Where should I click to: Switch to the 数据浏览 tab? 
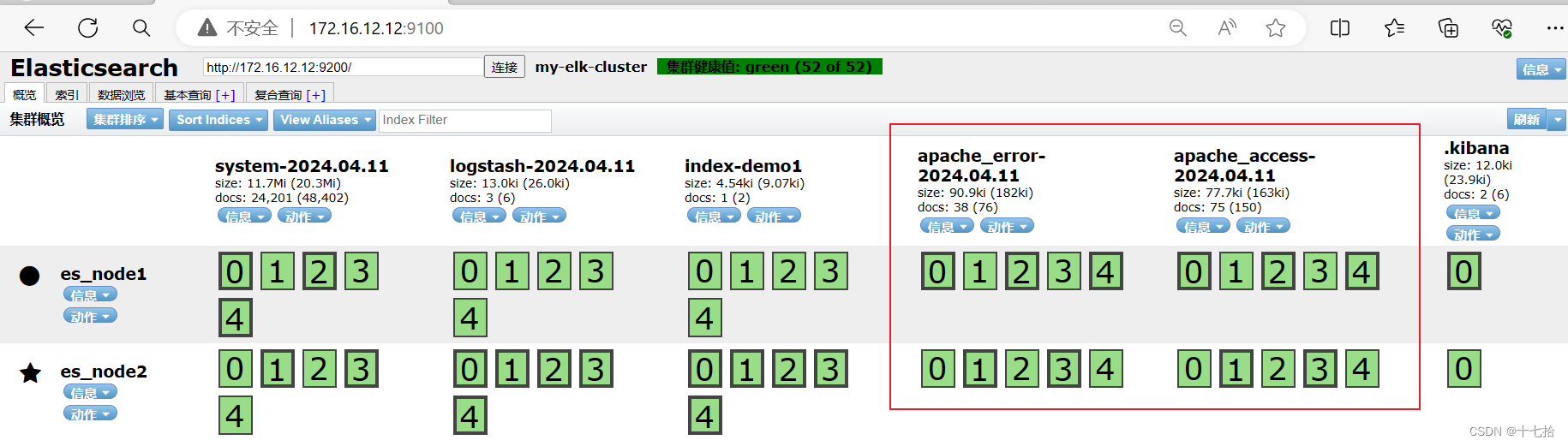click(122, 94)
